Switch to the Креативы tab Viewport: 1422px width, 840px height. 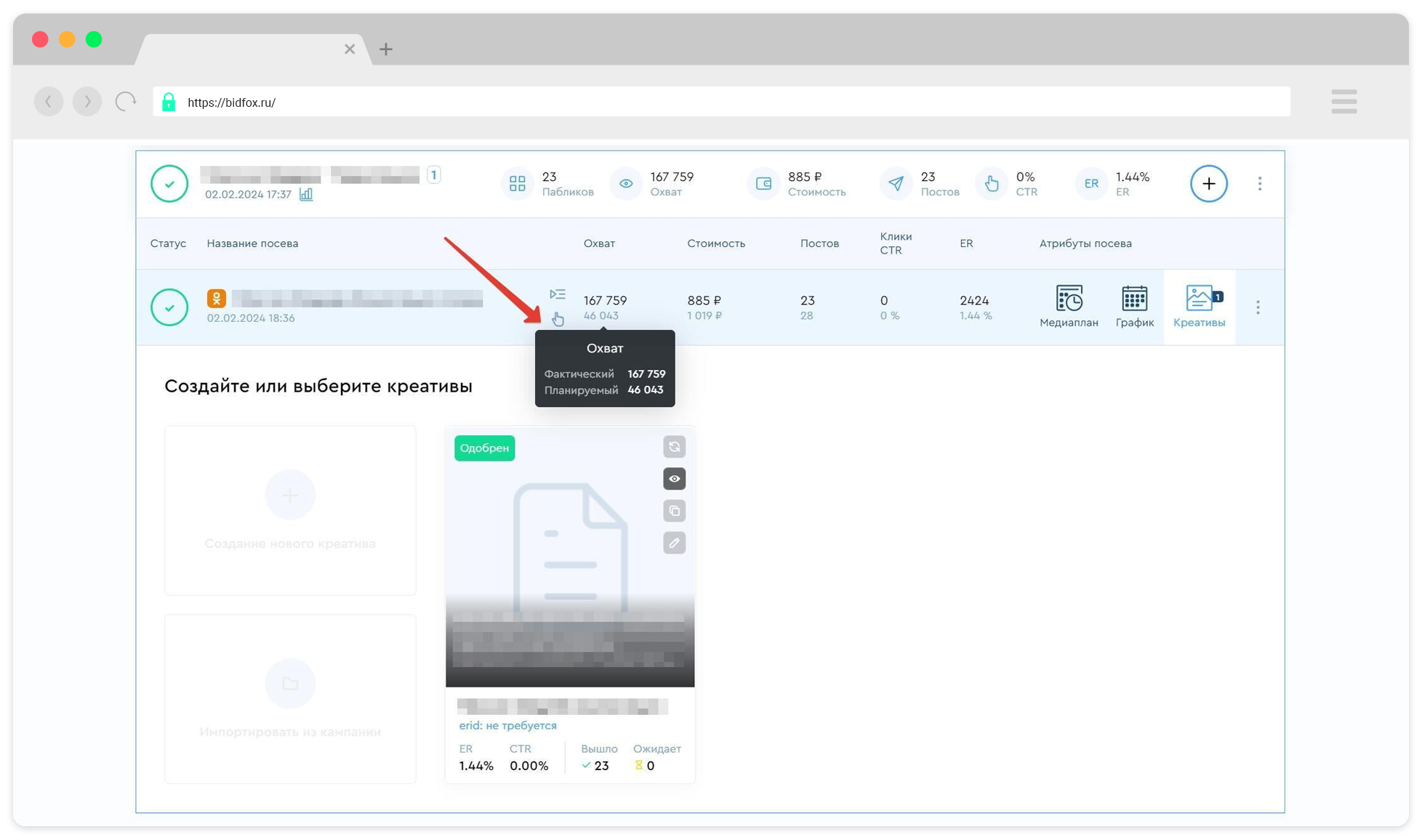[x=1200, y=307]
